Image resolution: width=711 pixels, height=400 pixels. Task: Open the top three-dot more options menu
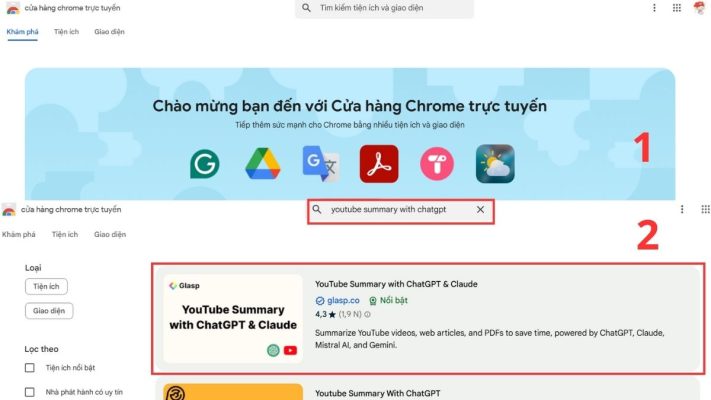coord(654,8)
